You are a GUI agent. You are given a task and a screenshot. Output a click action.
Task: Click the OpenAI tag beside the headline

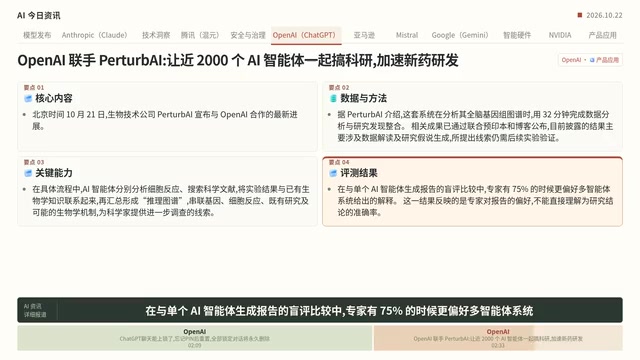click(571, 60)
